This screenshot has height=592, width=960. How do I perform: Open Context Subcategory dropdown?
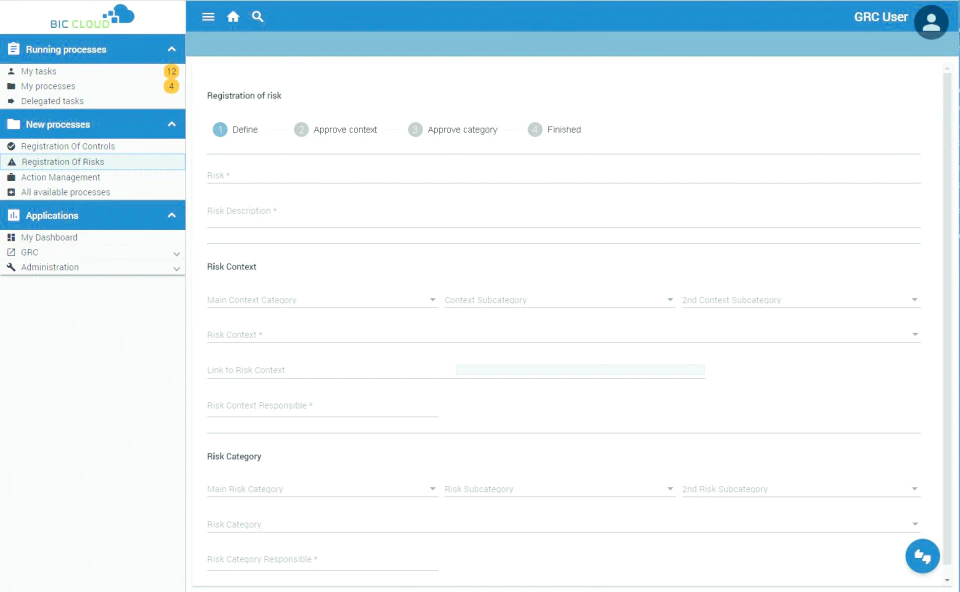pyautogui.click(x=559, y=300)
